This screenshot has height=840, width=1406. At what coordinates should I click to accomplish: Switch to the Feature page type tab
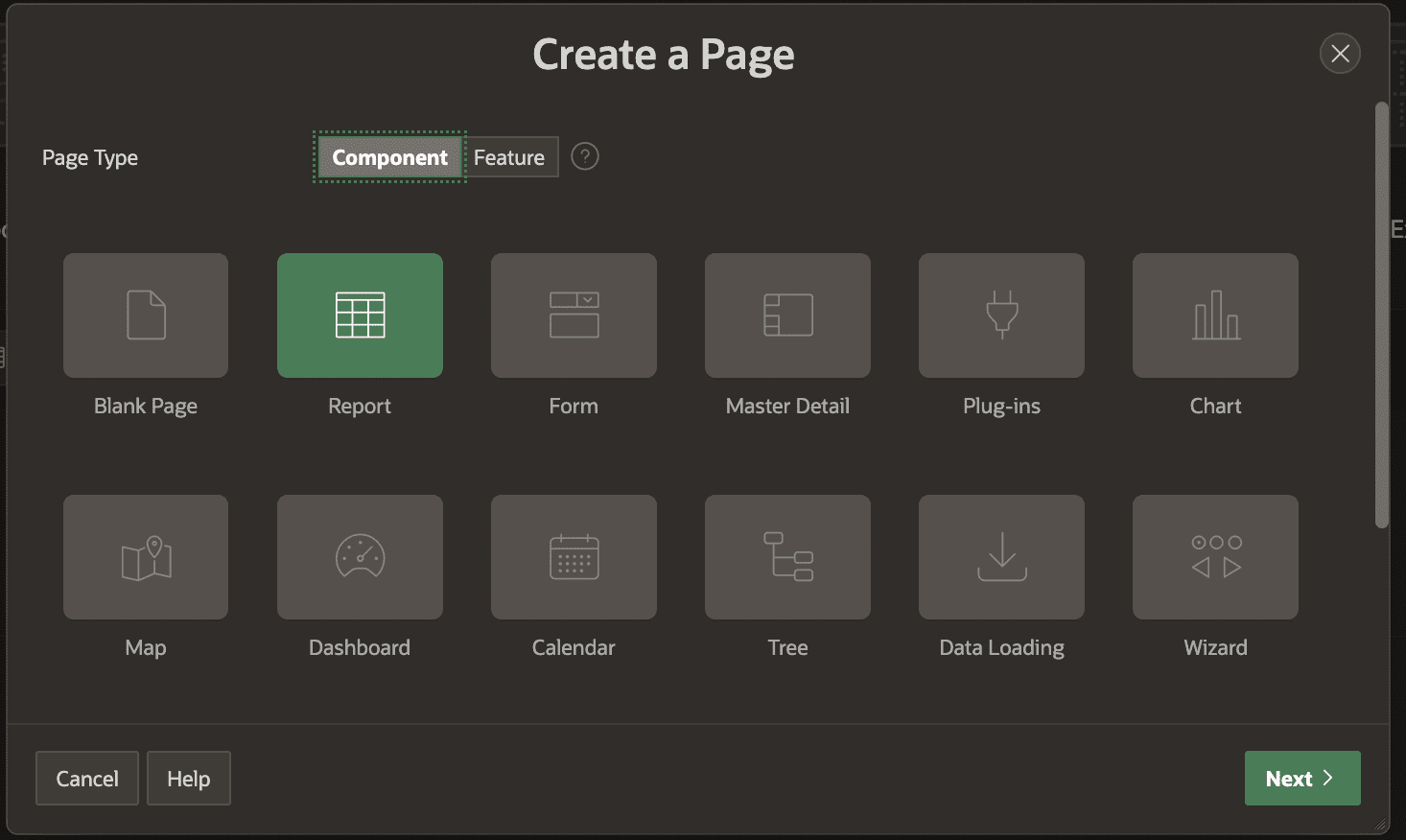click(x=509, y=156)
